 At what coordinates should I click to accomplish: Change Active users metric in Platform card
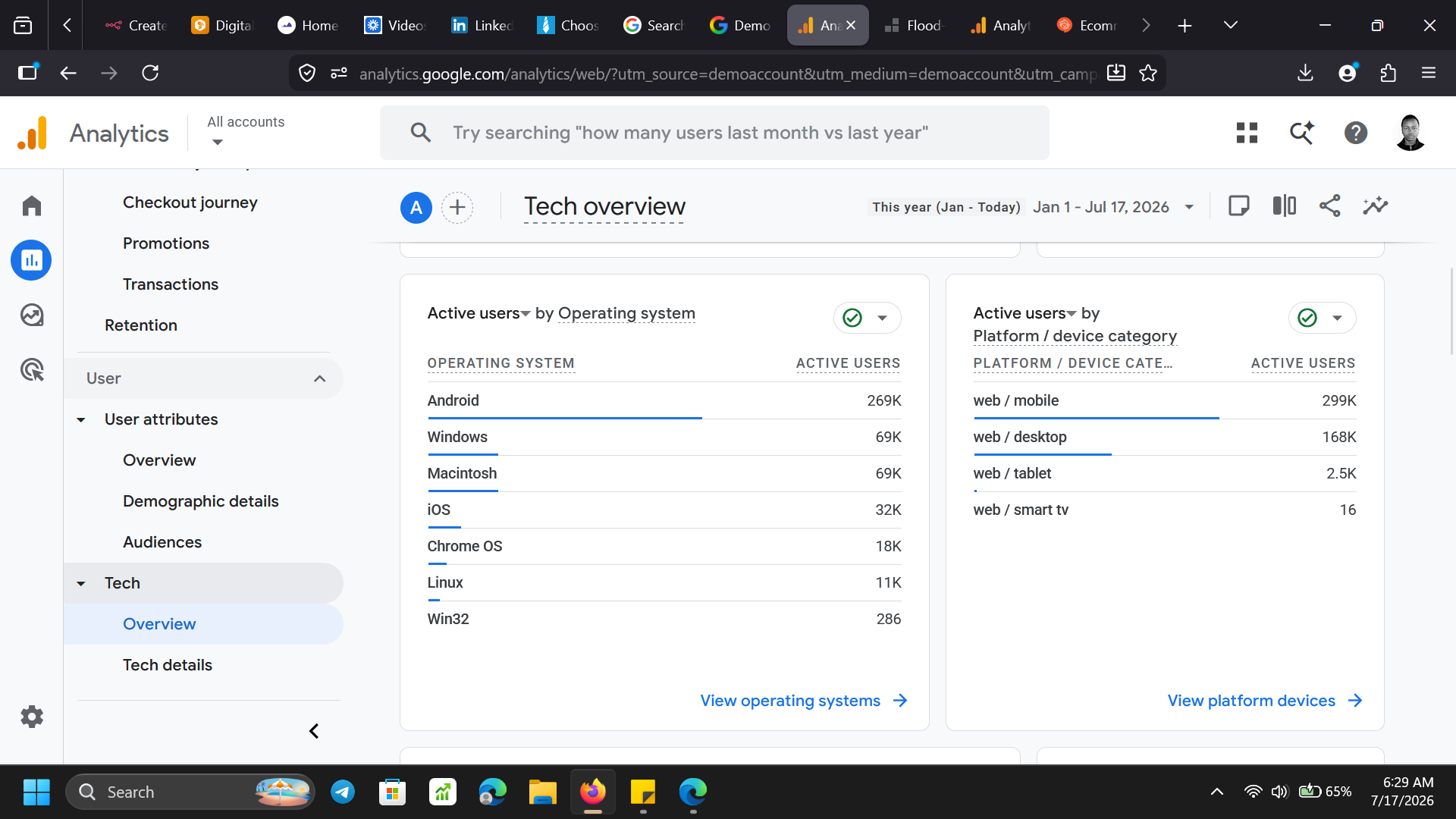pyautogui.click(x=1025, y=313)
